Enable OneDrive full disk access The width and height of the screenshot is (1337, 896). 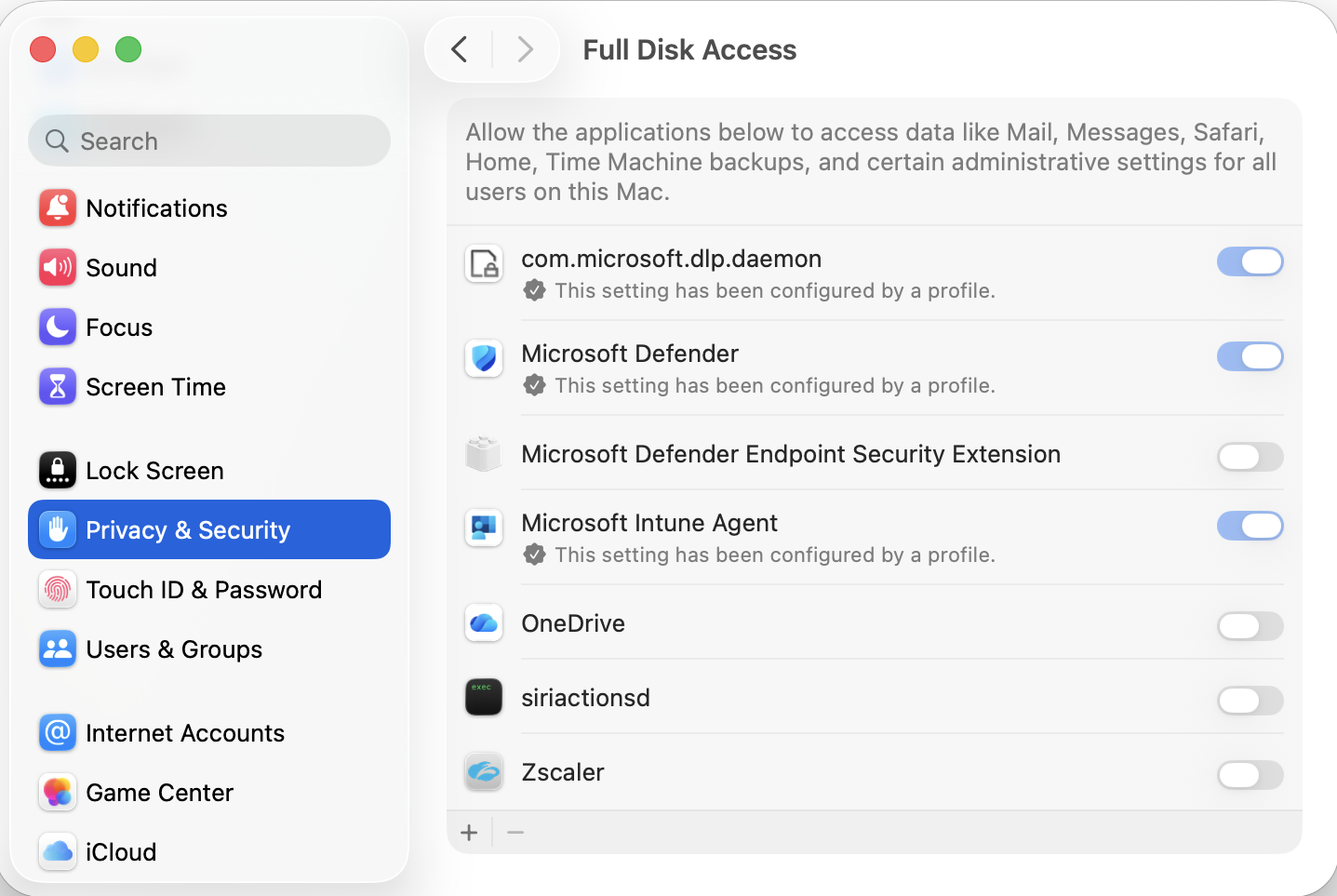1250,626
